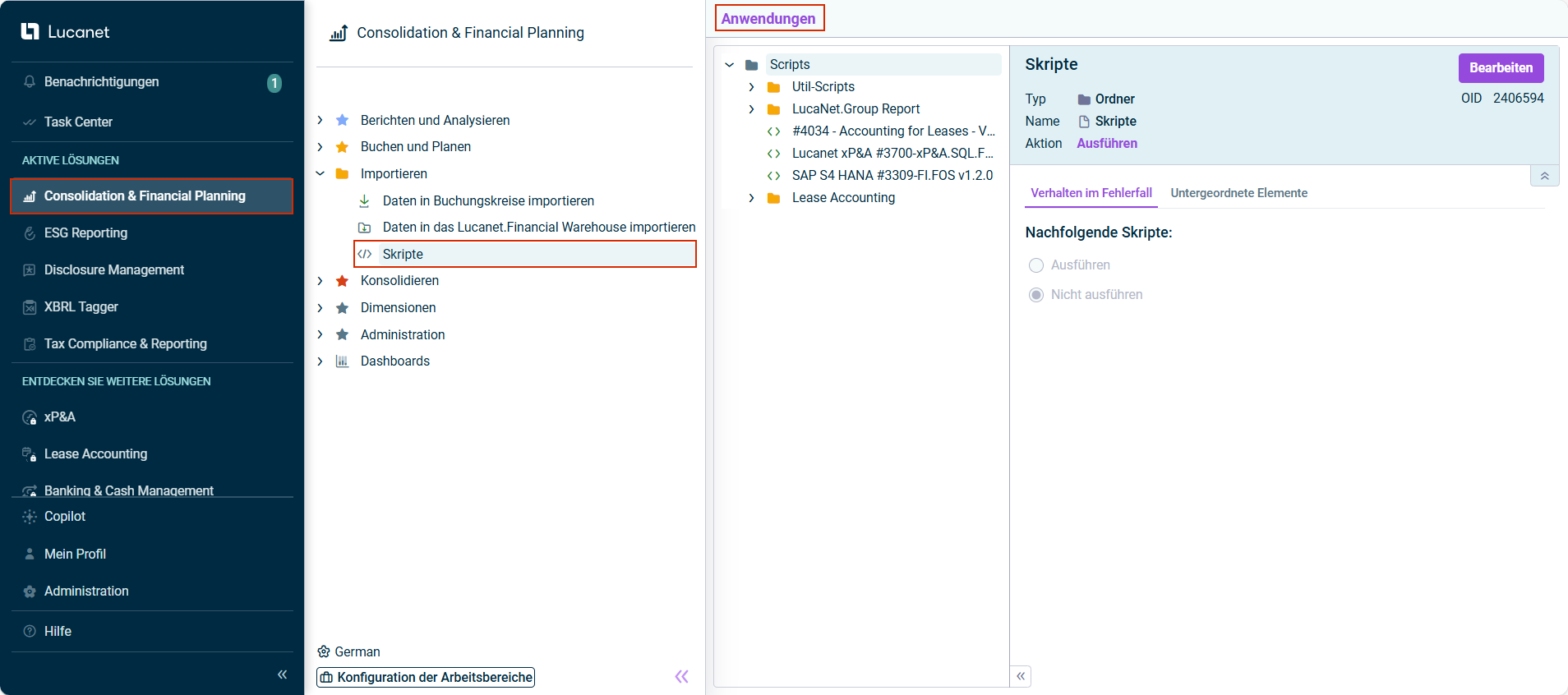Image resolution: width=1568 pixels, height=695 pixels.
Task: Click the red star beside Konsolidieren
Action: pyautogui.click(x=342, y=281)
